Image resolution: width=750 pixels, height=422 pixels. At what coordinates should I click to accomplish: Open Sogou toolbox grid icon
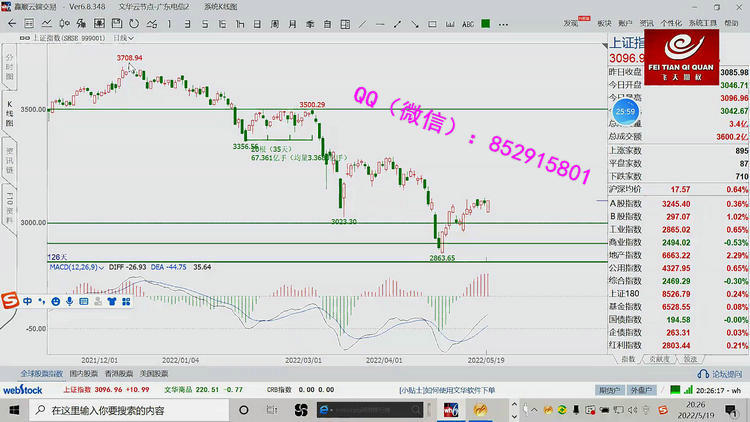click(x=125, y=300)
